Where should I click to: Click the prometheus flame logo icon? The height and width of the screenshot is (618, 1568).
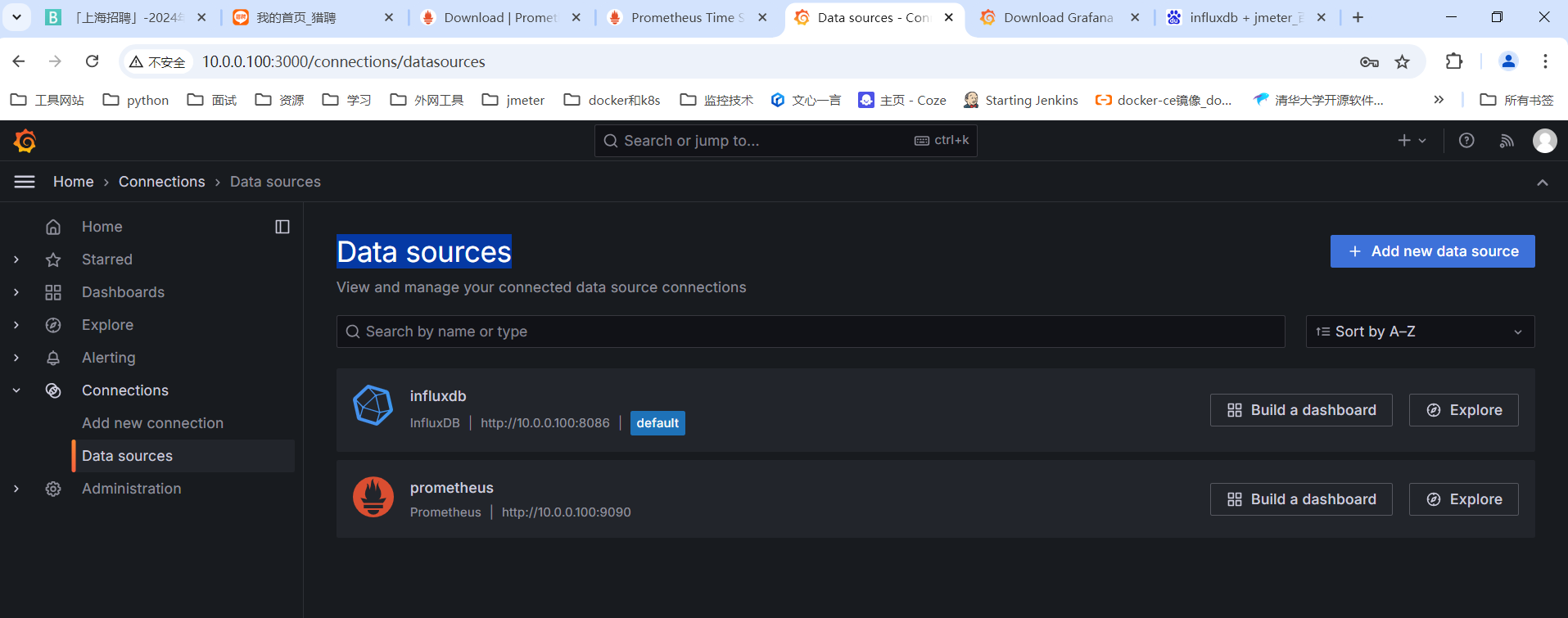click(x=373, y=497)
